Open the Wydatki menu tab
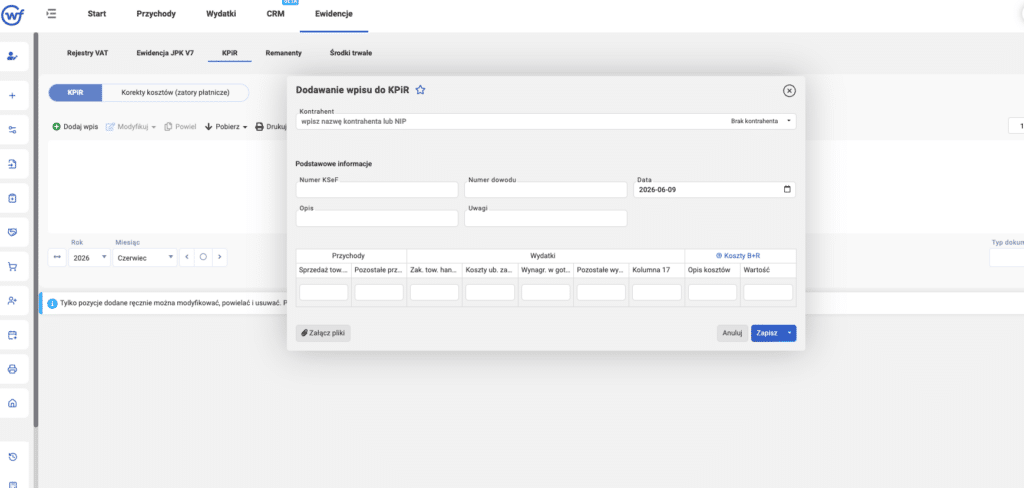The image size is (1024, 488). 221,14
